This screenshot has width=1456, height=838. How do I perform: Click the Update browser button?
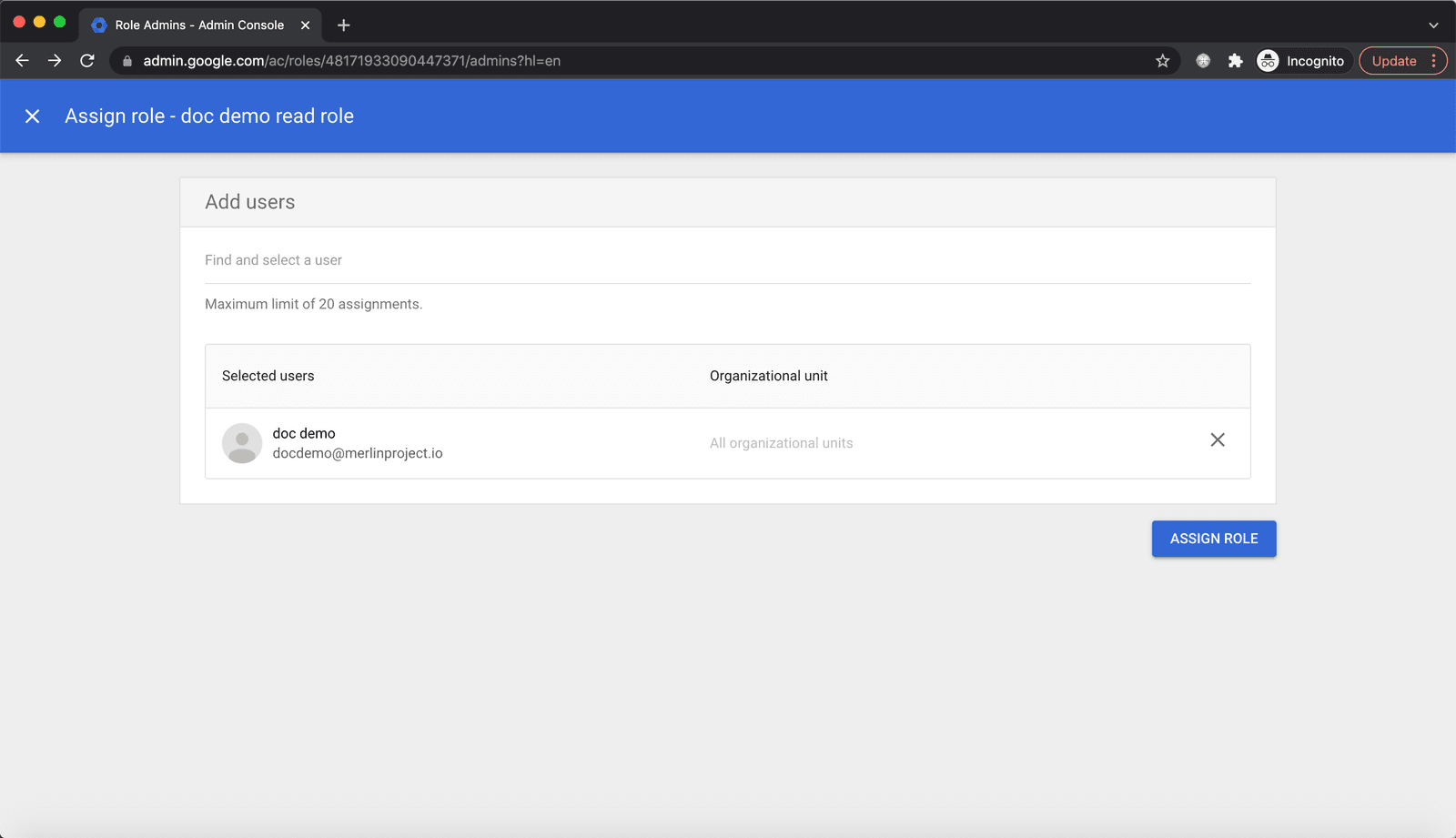[x=1394, y=61]
